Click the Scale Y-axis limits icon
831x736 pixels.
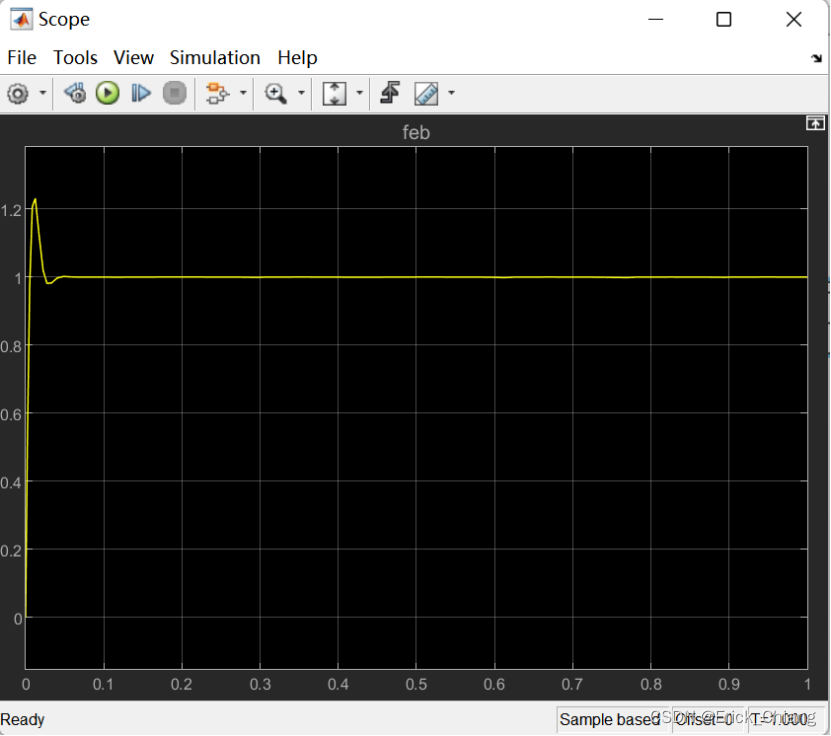pos(334,94)
